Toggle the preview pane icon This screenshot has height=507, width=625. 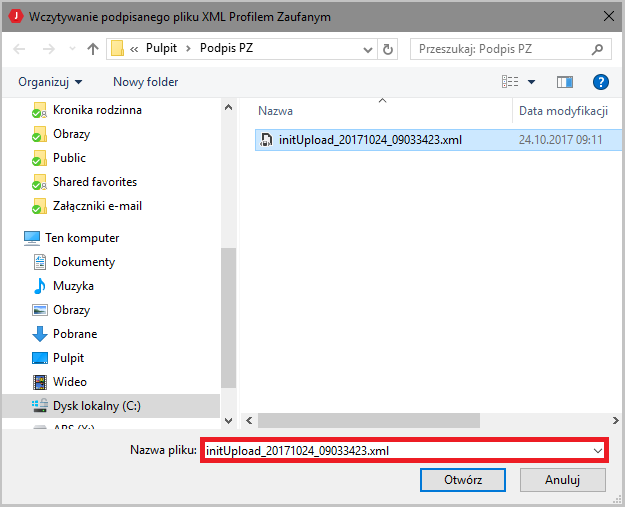pyautogui.click(x=565, y=81)
